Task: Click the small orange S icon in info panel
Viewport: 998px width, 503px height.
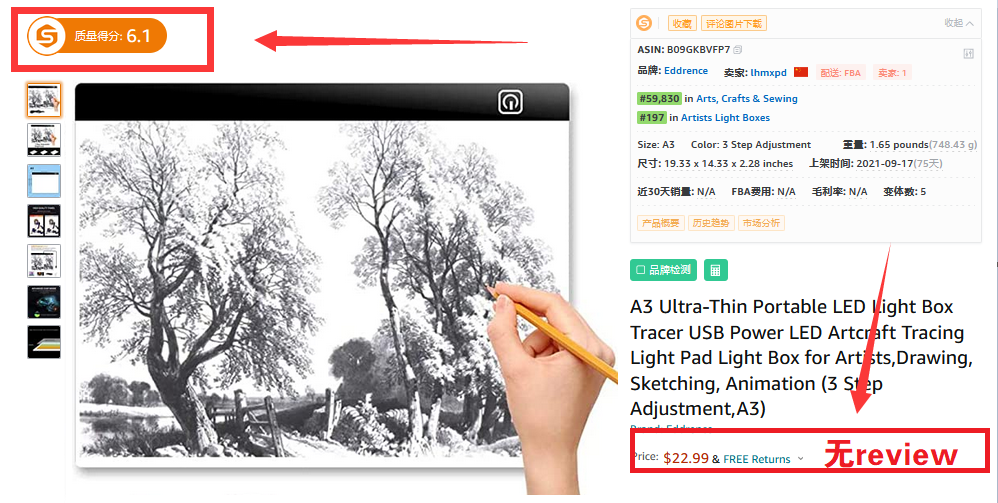Action: pyautogui.click(x=644, y=24)
